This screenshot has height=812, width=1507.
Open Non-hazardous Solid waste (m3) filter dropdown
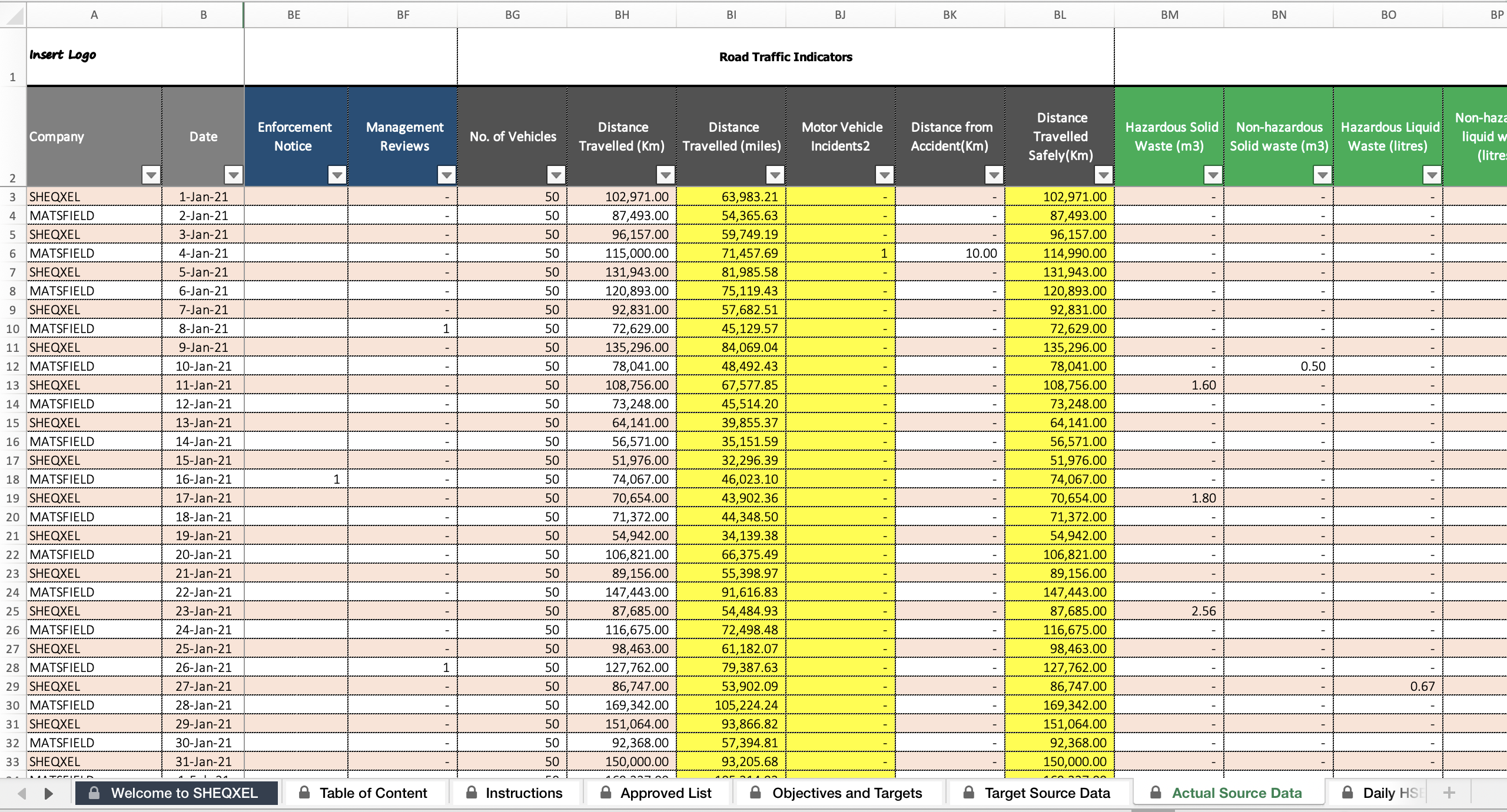point(1323,175)
